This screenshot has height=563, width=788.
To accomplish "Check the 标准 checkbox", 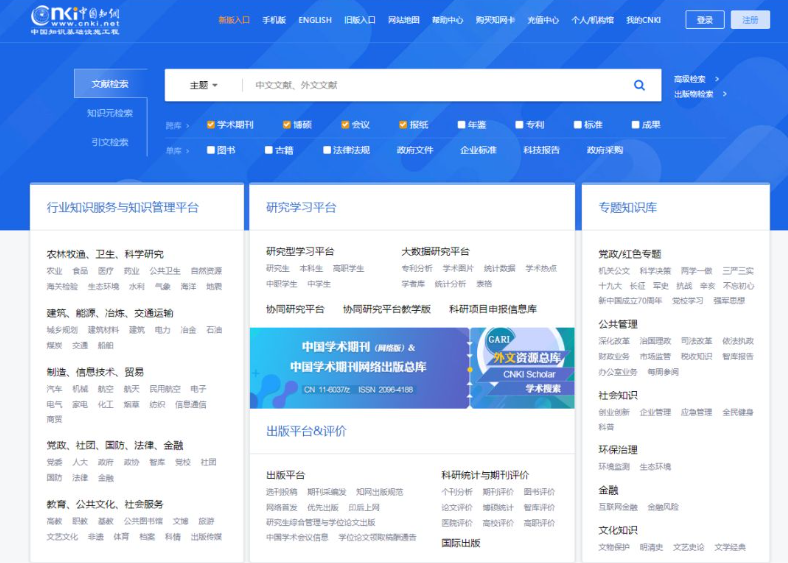I will tap(577, 125).
